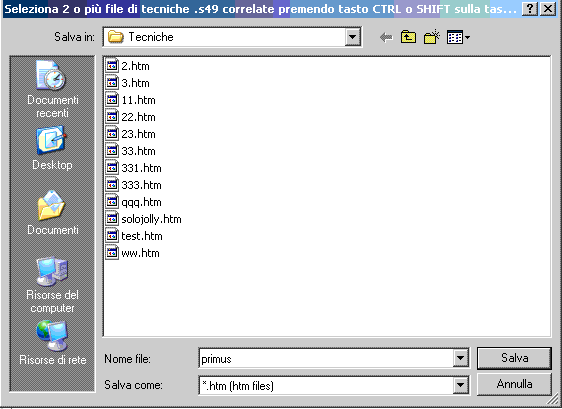Expand the Salva come type dropdown
Viewport: 562px width, 409px height.
click(461, 385)
